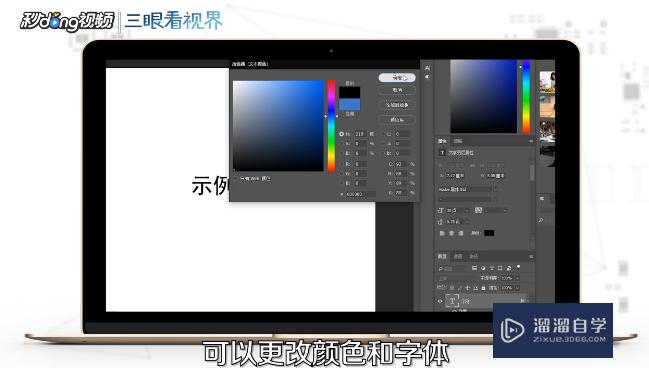Screen dimensions: 649x368
Task: Open the Color Libraries button
Action: (x=397, y=120)
